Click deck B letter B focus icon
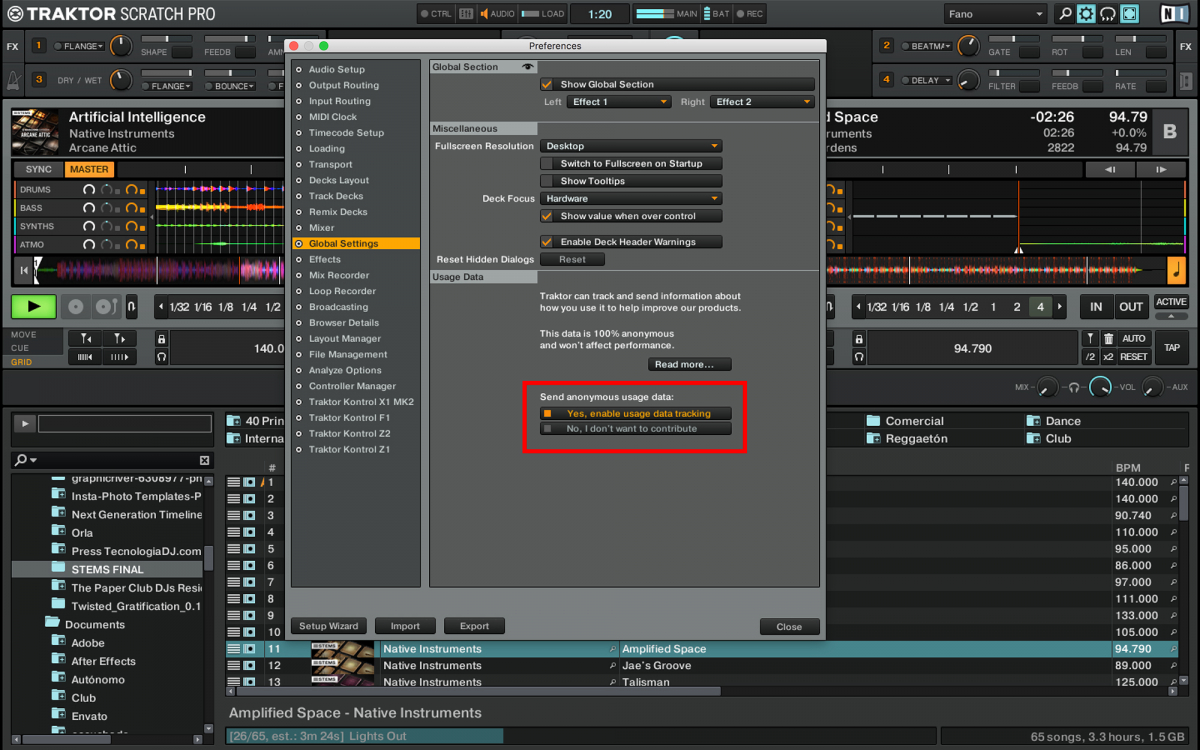 click(x=1170, y=131)
